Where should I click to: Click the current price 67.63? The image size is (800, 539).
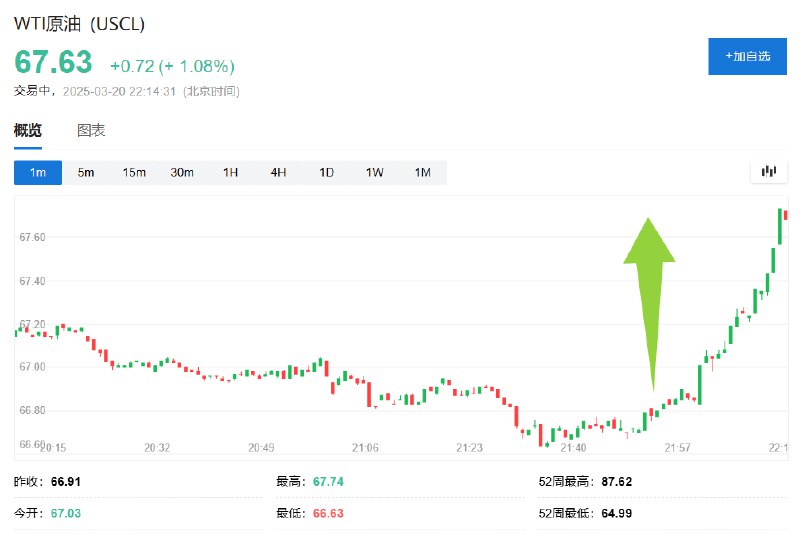[x=53, y=62]
